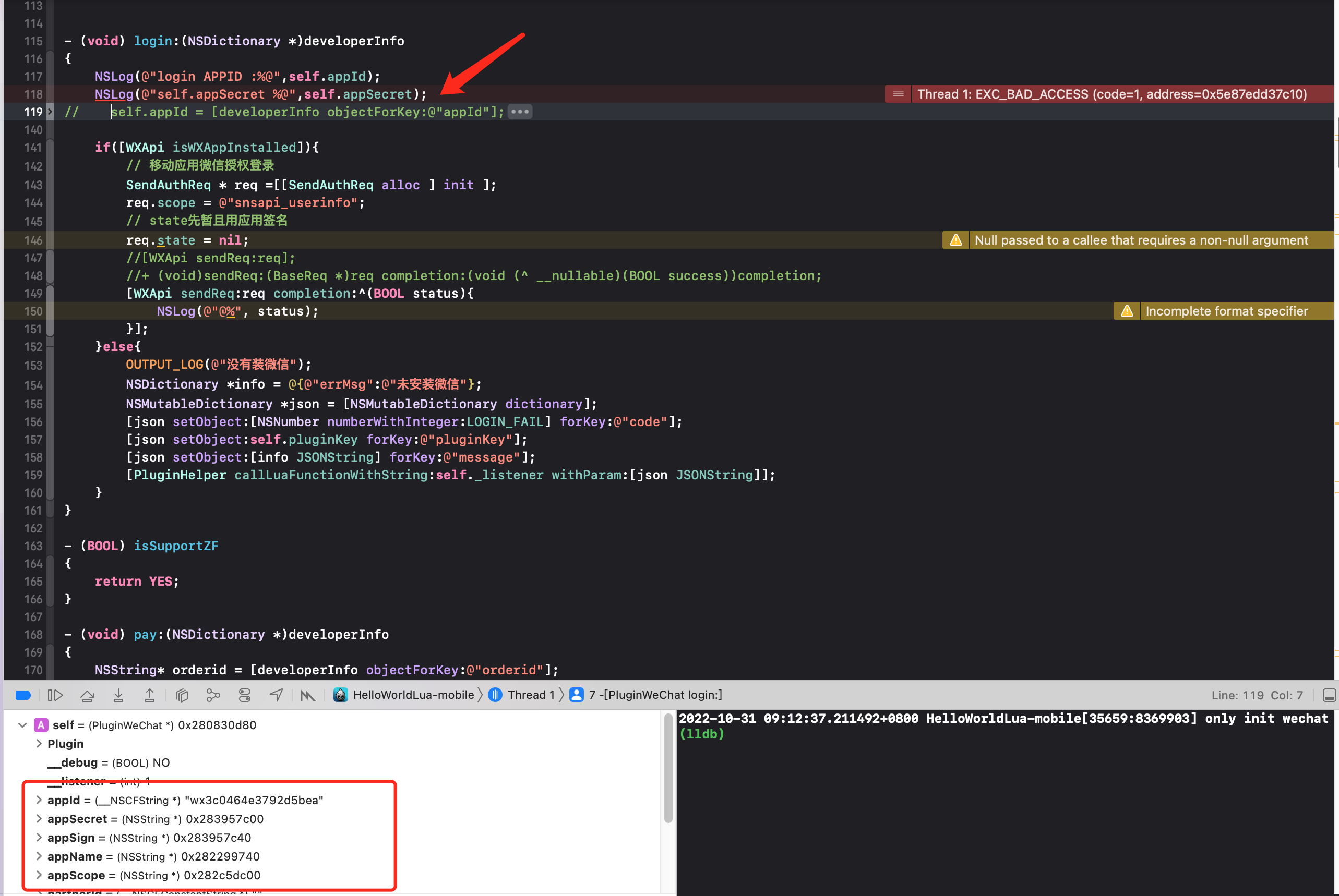Open the environment overrides icon
The image size is (1339, 896).
(x=245, y=695)
